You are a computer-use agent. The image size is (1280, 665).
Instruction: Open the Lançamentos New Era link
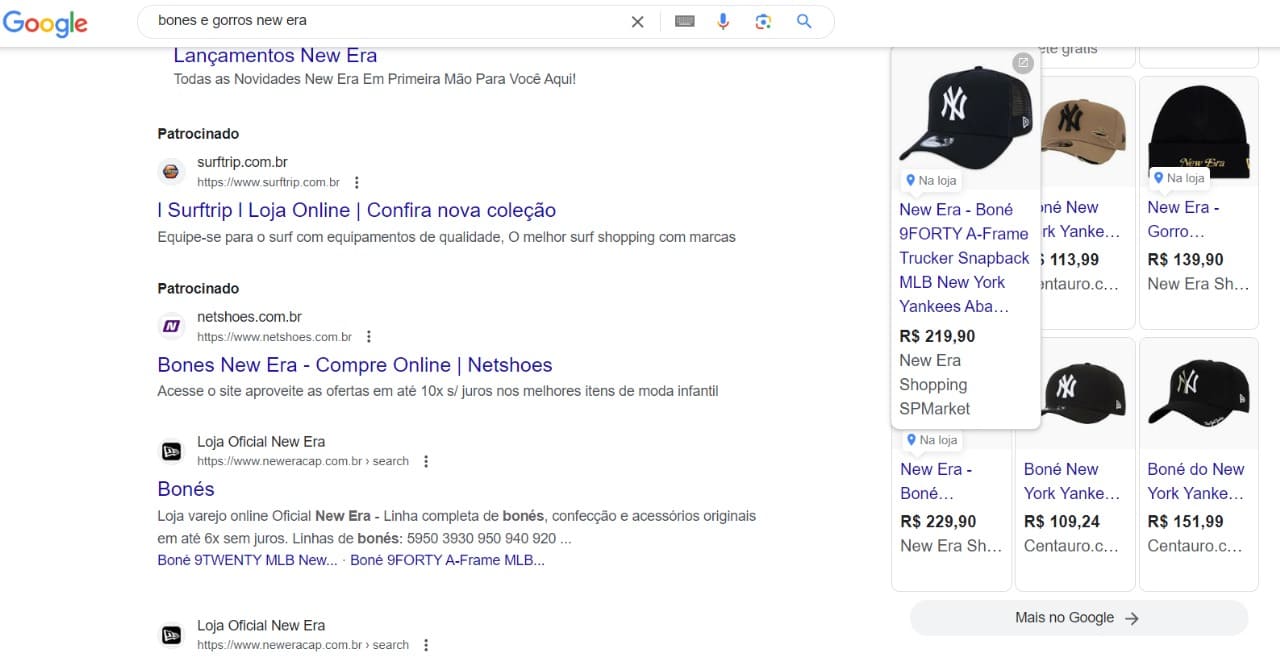pyautogui.click(x=275, y=56)
